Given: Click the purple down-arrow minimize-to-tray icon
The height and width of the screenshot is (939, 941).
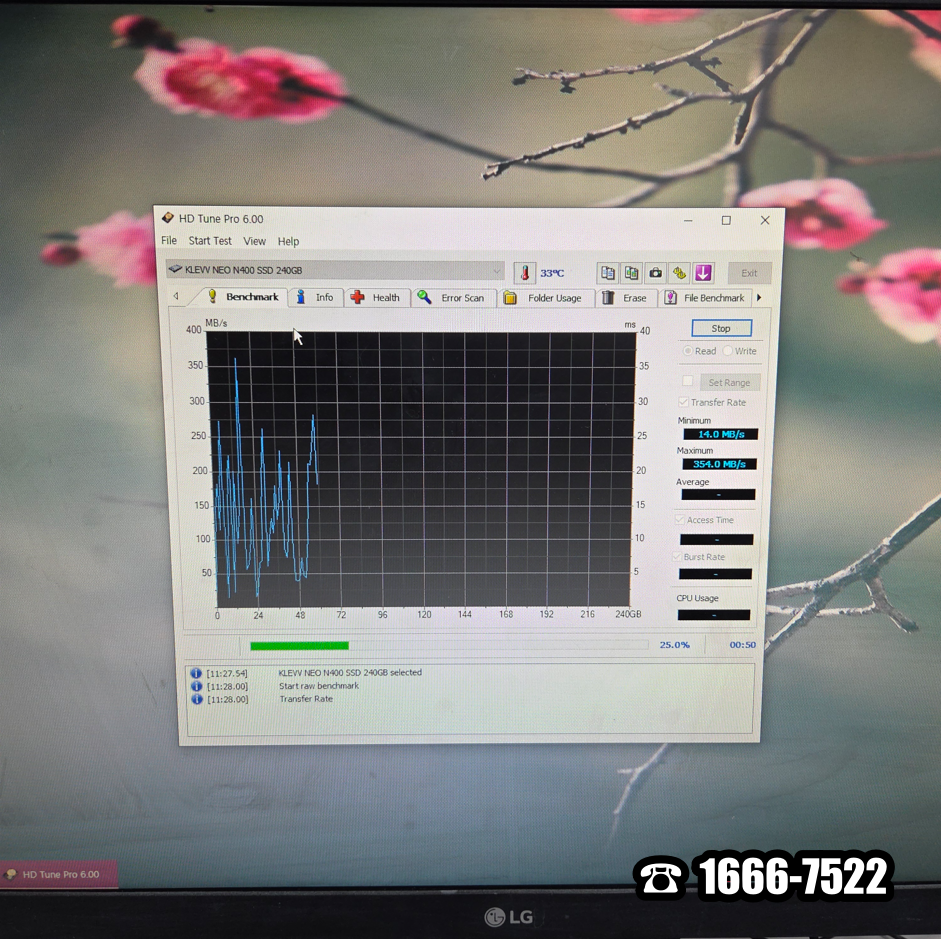Looking at the screenshot, I should tap(703, 273).
